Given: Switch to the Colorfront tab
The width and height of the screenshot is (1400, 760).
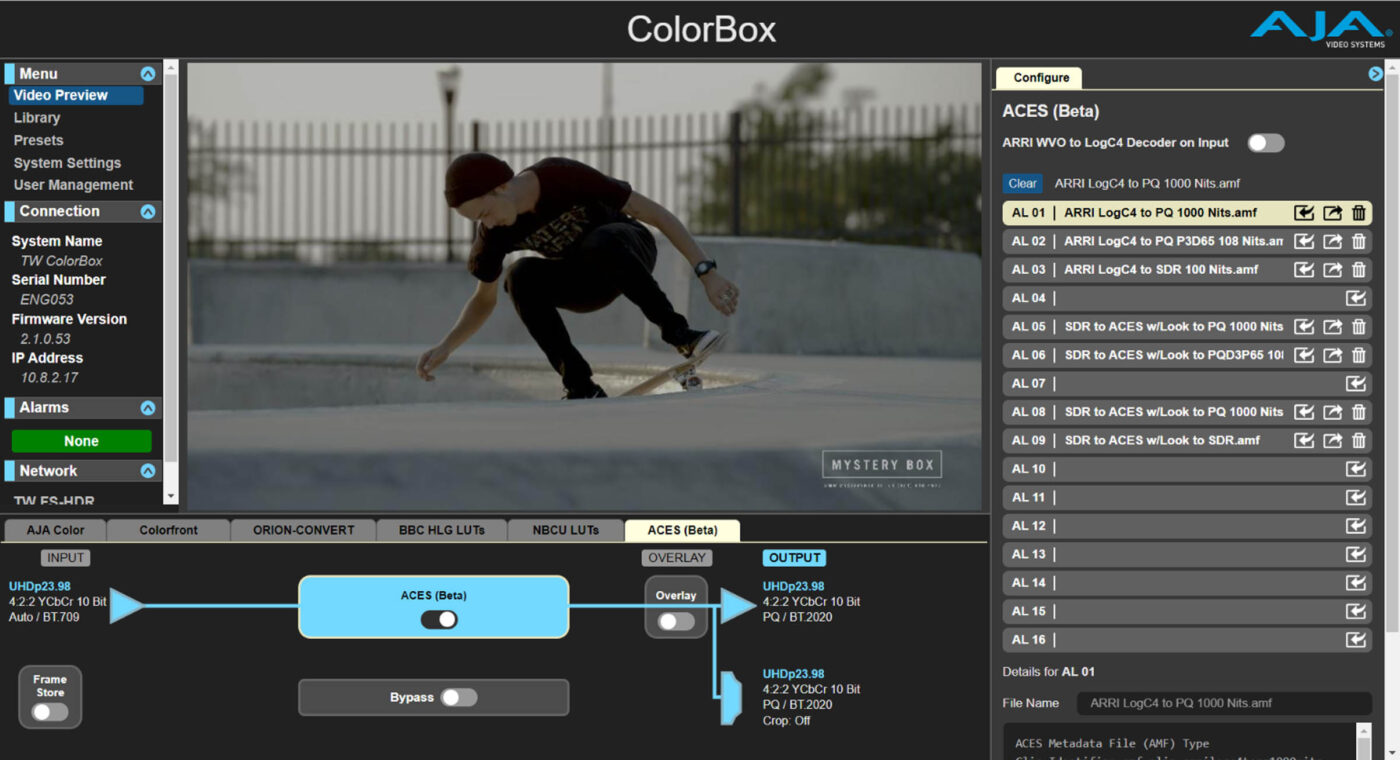Looking at the screenshot, I should click(x=168, y=530).
